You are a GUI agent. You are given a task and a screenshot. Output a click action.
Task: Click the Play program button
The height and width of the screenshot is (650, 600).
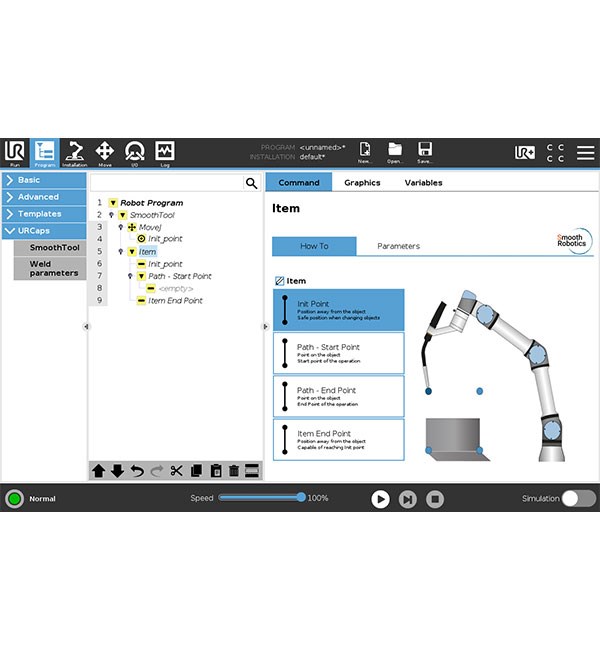click(380, 499)
